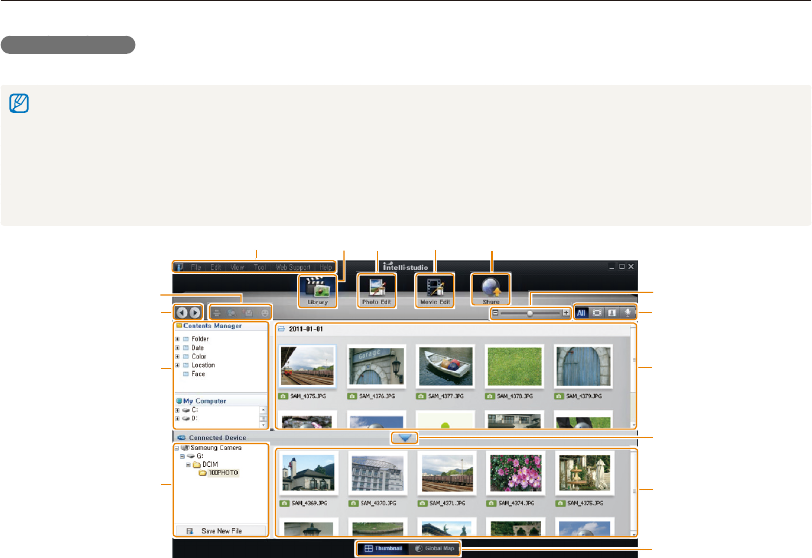The height and width of the screenshot is (558, 812).
Task: Open the Help menu
Action: [x=326, y=268]
